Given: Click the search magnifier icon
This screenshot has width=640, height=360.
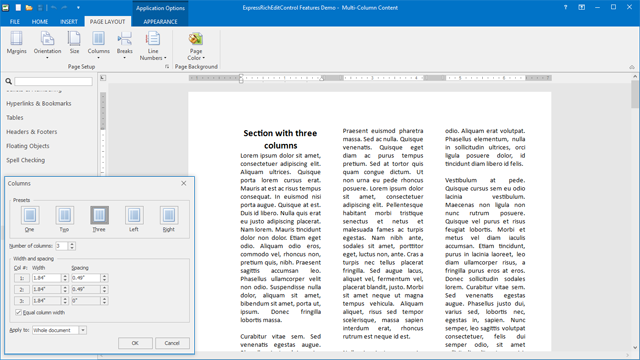Looking at the screenshot, I should click(9, 81).
